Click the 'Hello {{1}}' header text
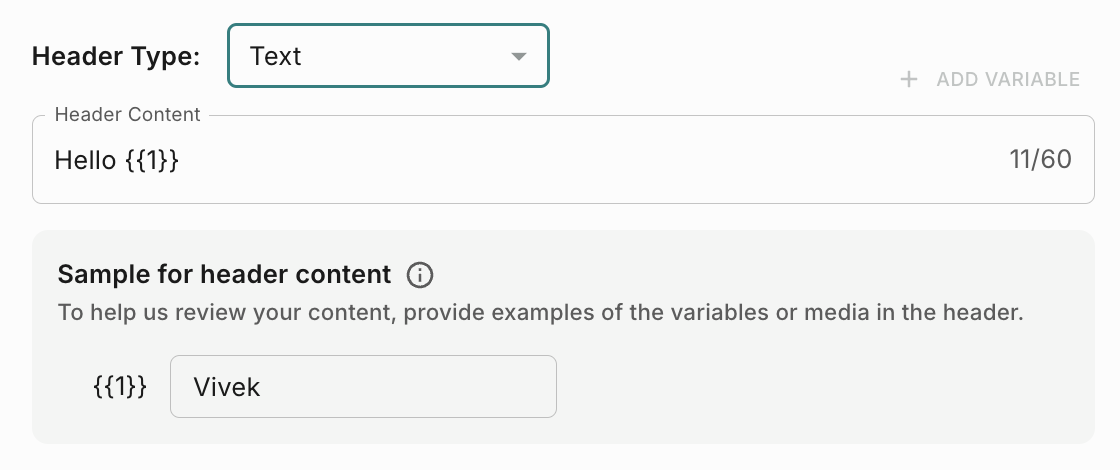The image size is (1120, 470). click(117, 160)
